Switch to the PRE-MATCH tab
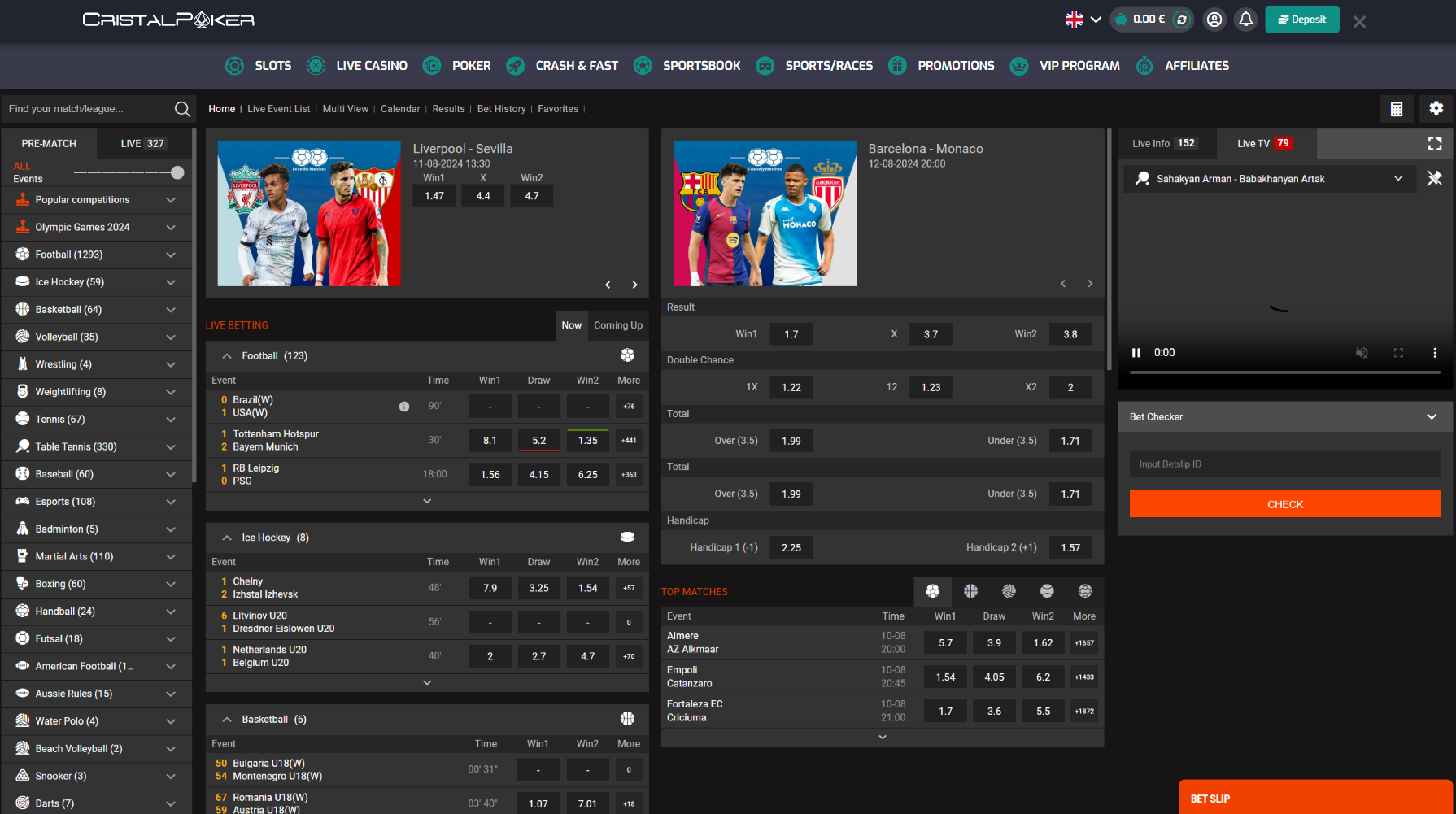The width and height of the screenshot is (1456, 814). click(49, 144)
